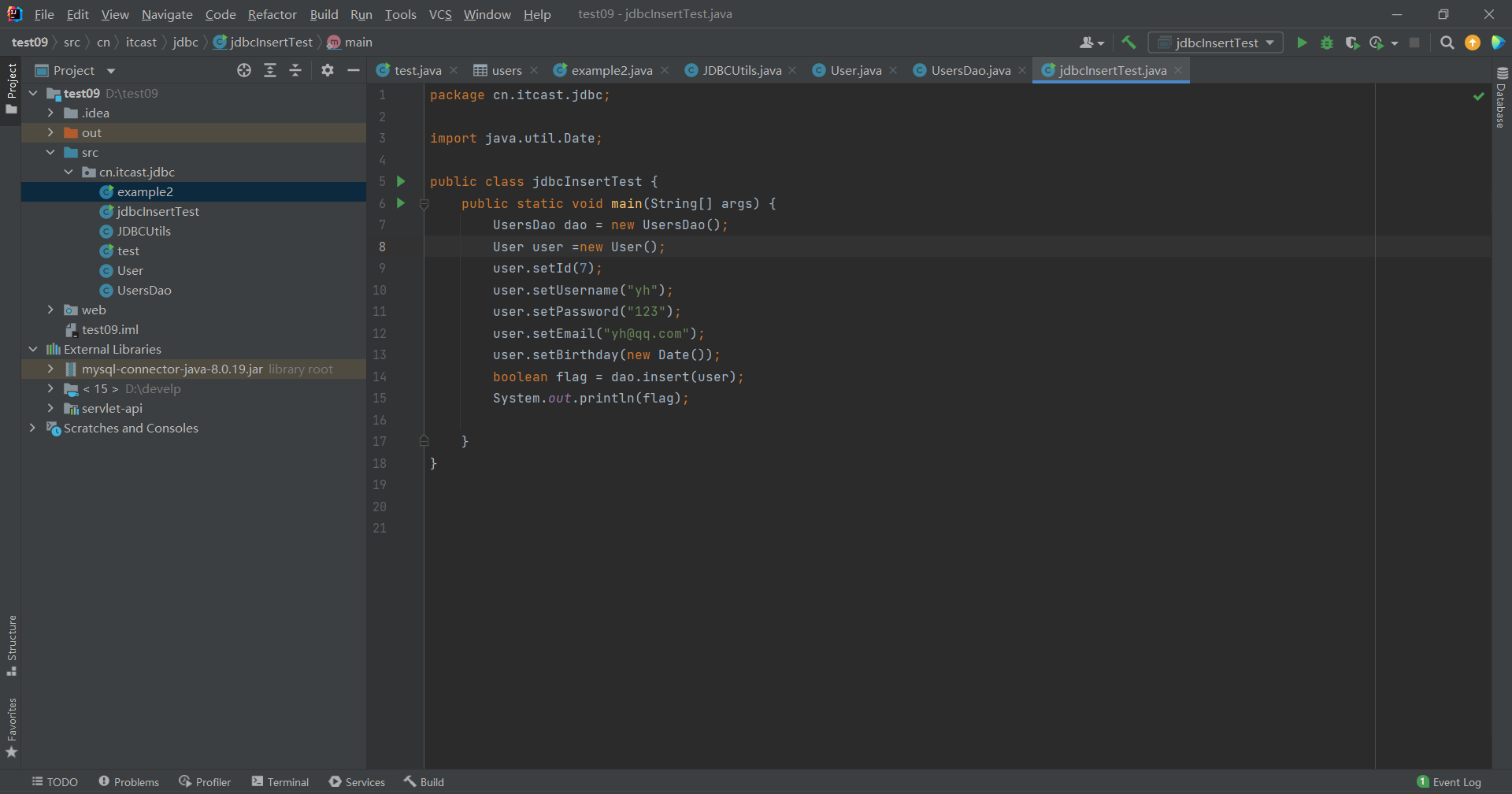Open the Refactor menu
This screenshot has width=1512, height=794.
(272, 14)
